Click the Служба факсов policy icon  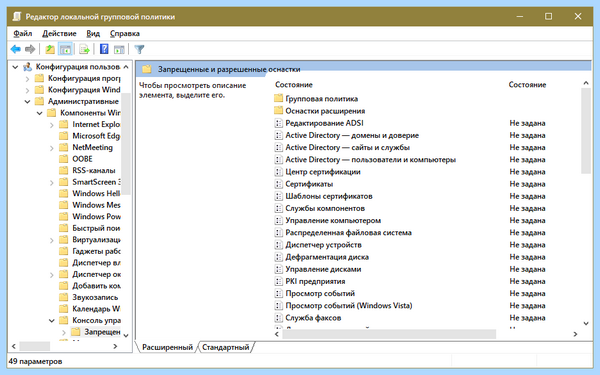coord(279,318)
